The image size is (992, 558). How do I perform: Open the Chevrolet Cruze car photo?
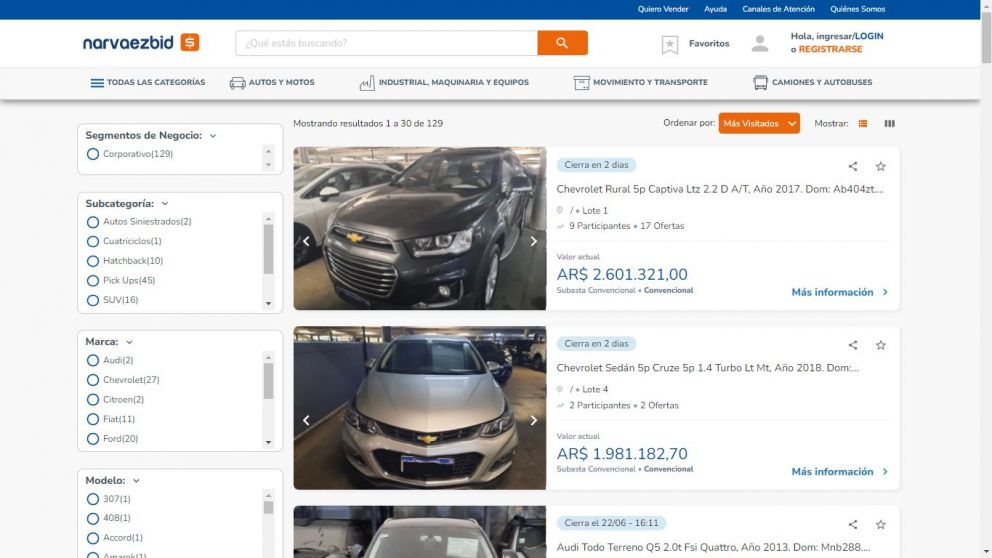tap(419, 408)
